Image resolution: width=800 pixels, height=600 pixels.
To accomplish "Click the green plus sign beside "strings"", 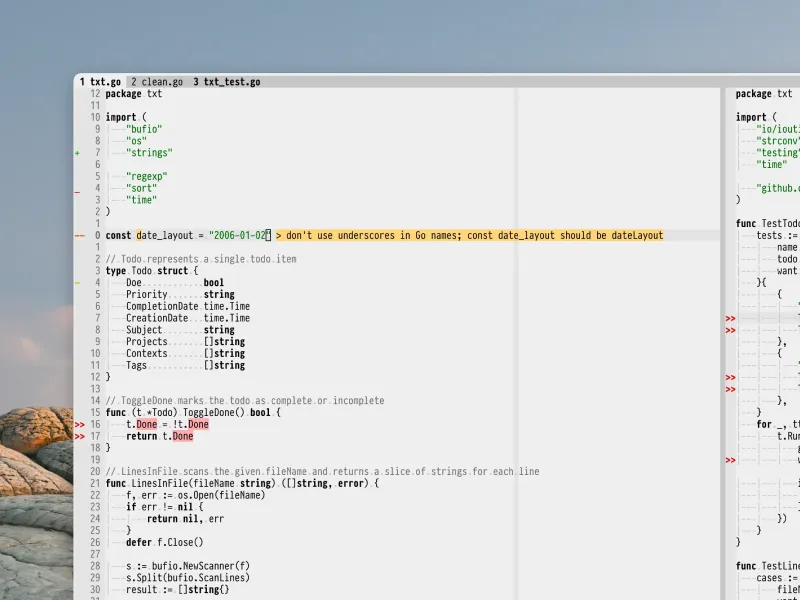I will (78, 153).
